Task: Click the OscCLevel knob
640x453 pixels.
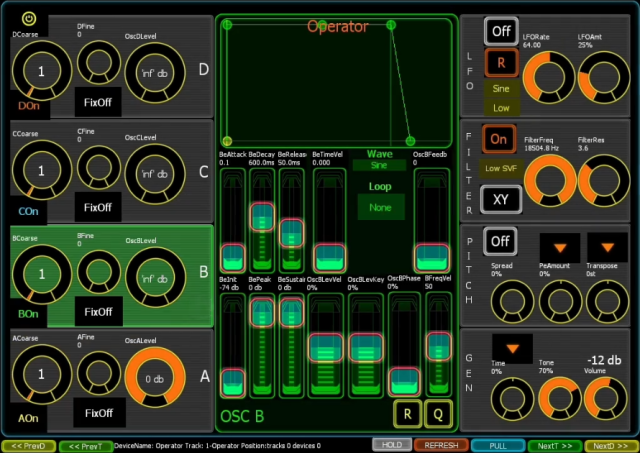Action: 155,174
